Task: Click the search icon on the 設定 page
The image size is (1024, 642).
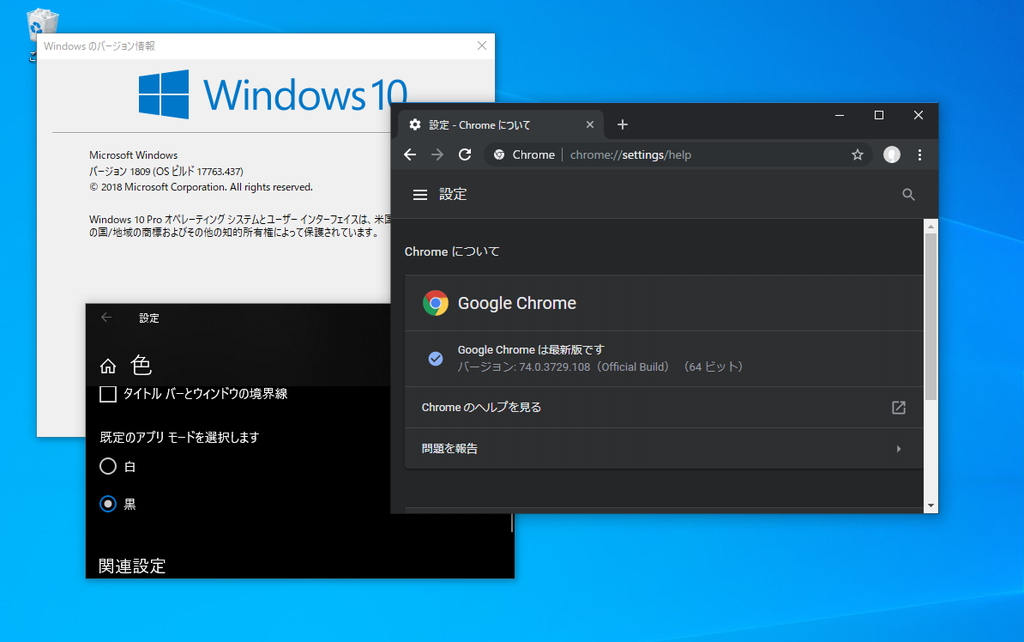Action: (908, 194)
